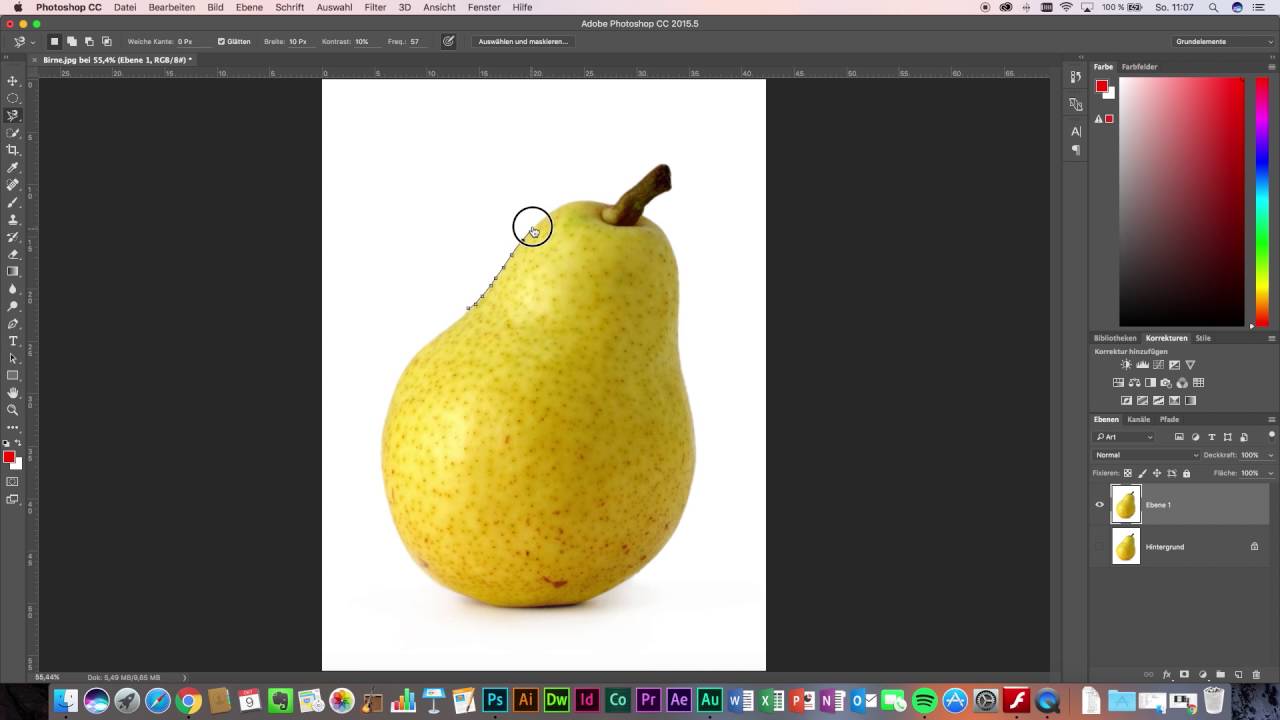
Task: Select the Brush tool
Action: click(13, 202)
